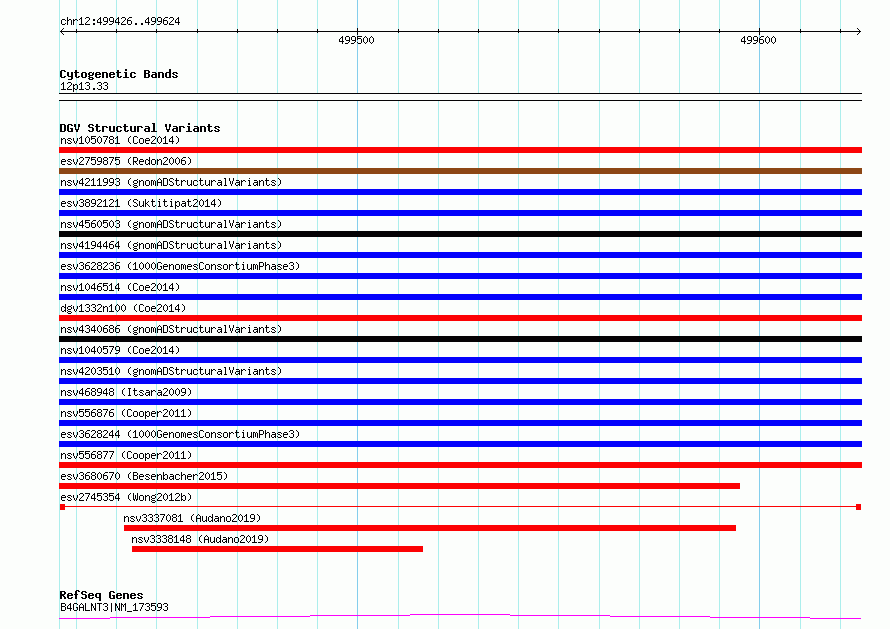Open nsv556876 (Cooper2011) label
The image size is (890, 629).
coord(126,413)
